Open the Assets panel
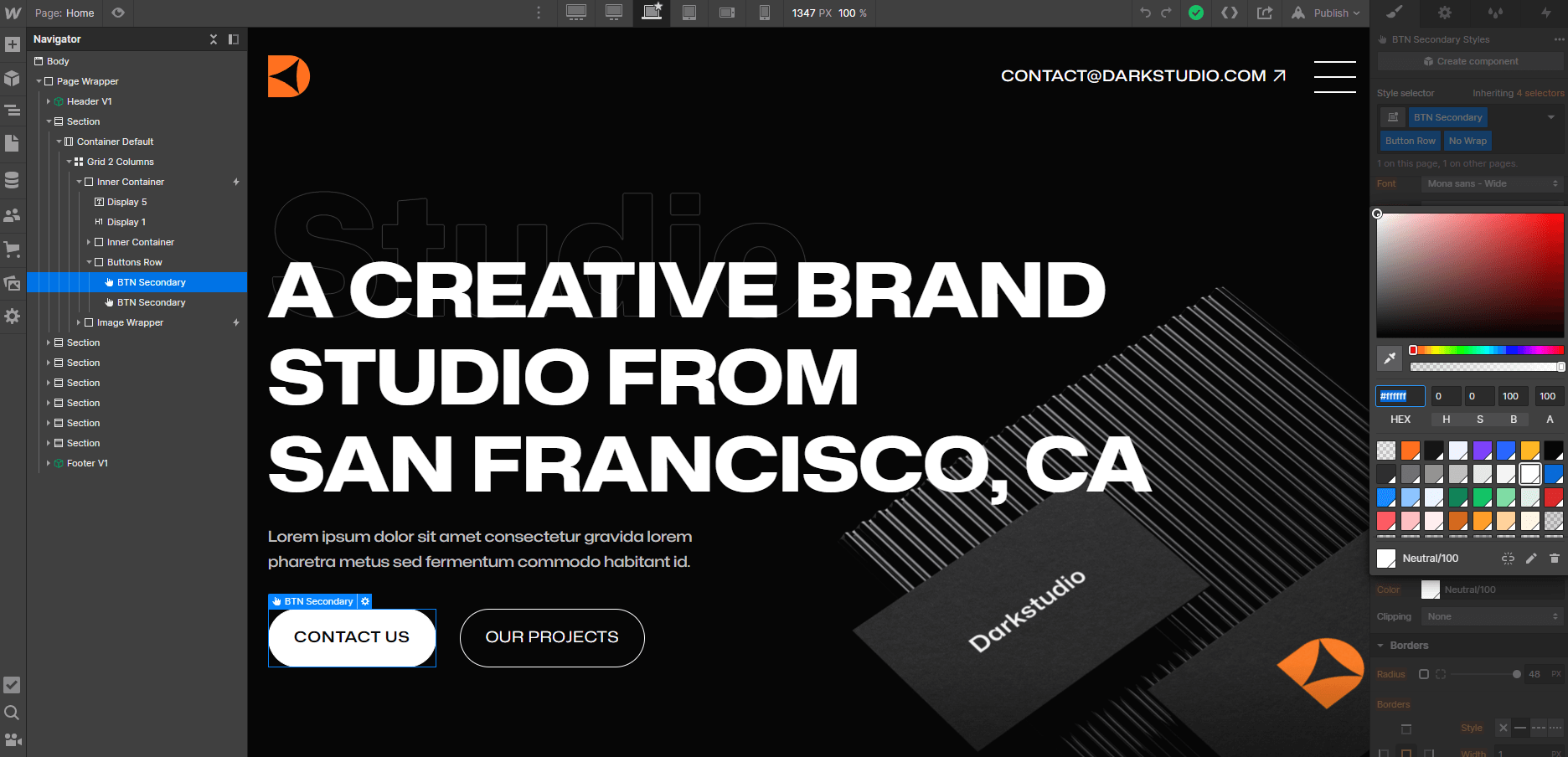1568x757 pixels. [13, 283]
